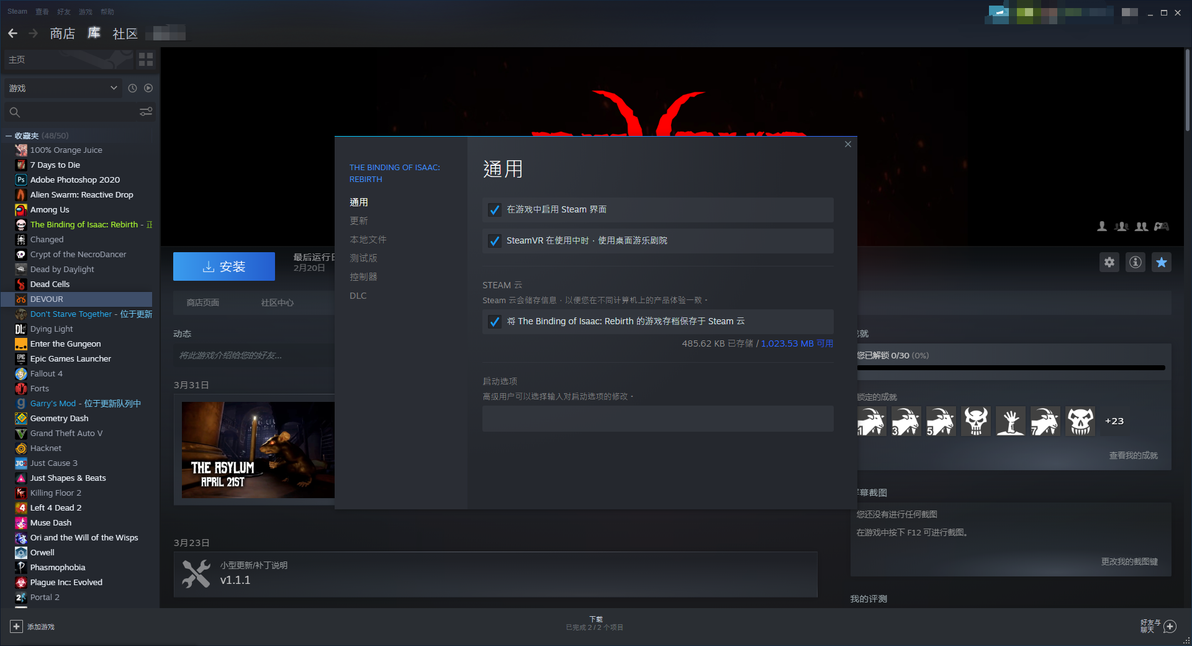Select 控制器 controller section
1192x646 pixels.
point(363,277)
